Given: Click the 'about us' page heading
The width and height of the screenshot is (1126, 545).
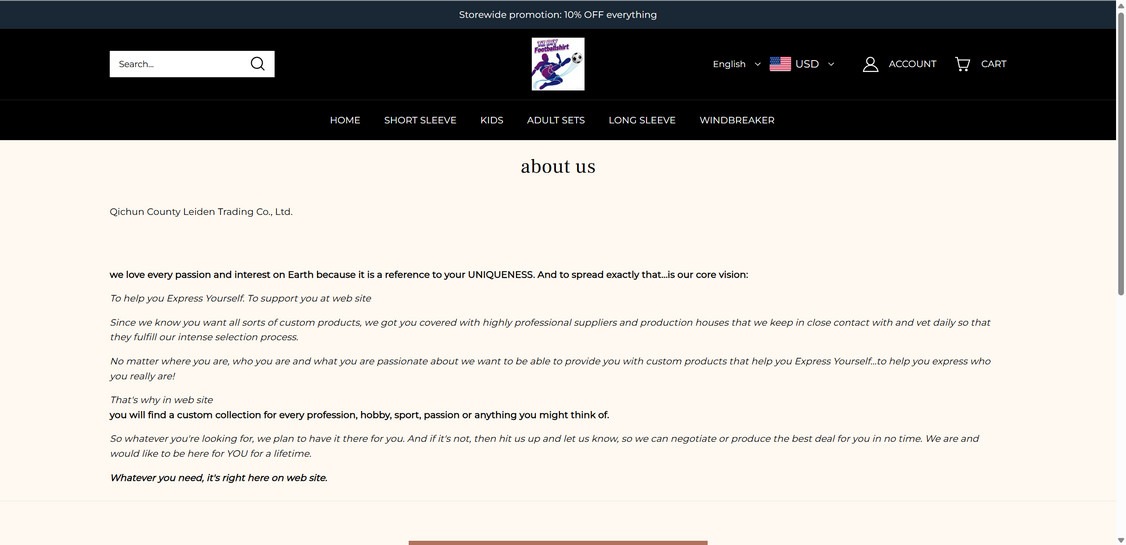Looking at the screenshot, I should point(558,167).
